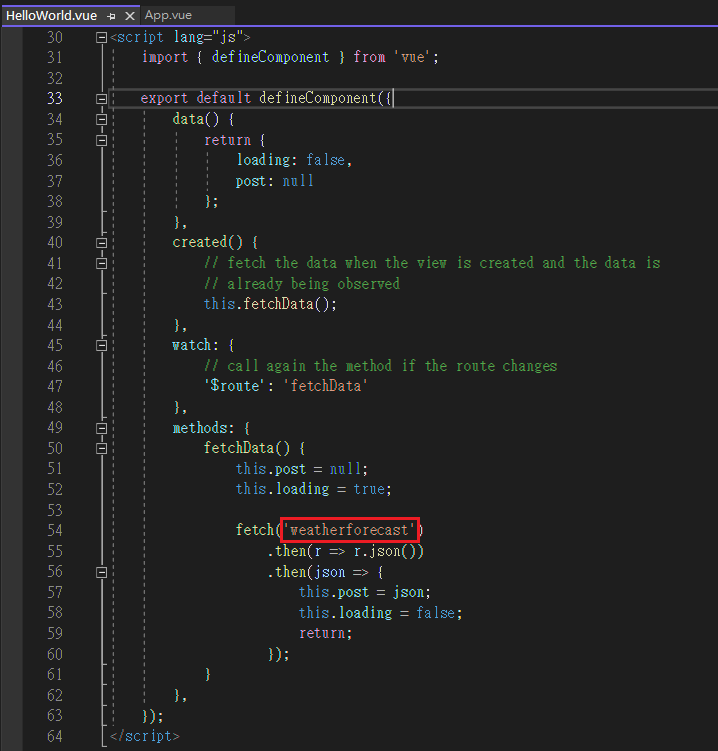Click 'this.fetchData();' on line 43
Viewport: 718px width, 751px height.
[270, 304]
